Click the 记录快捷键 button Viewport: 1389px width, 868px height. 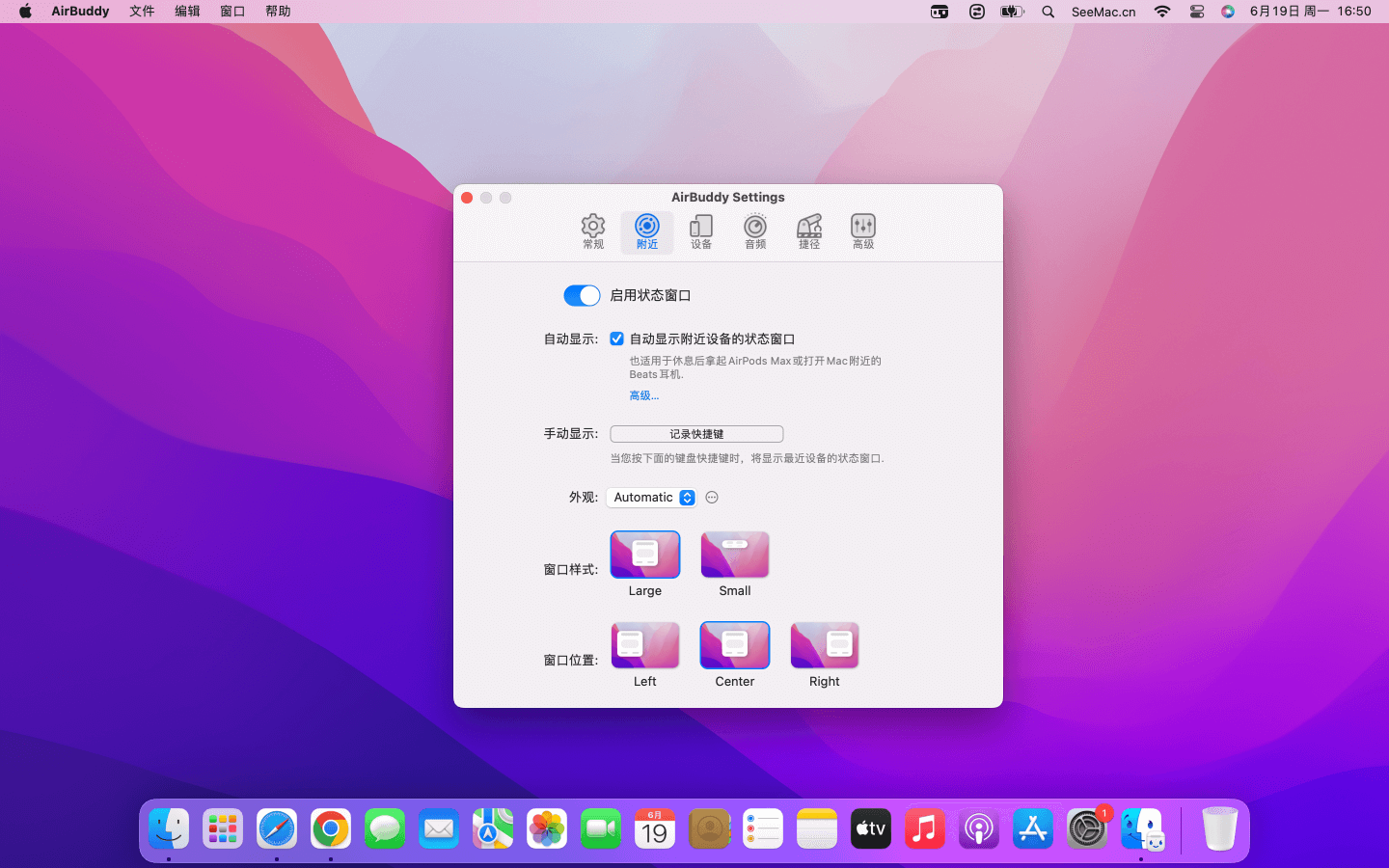click(x=695, y=434)
